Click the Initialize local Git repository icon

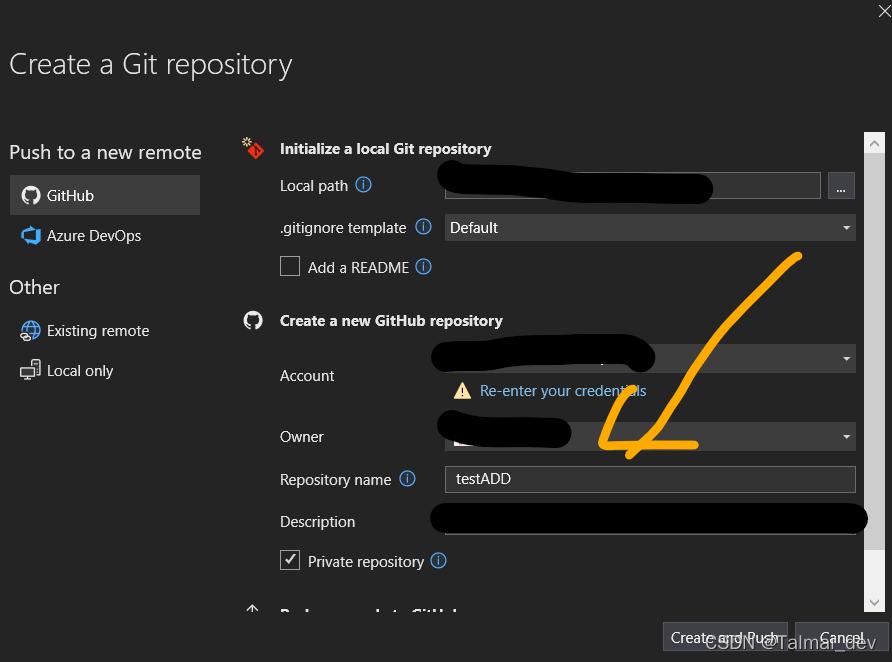tap(253, 148)
